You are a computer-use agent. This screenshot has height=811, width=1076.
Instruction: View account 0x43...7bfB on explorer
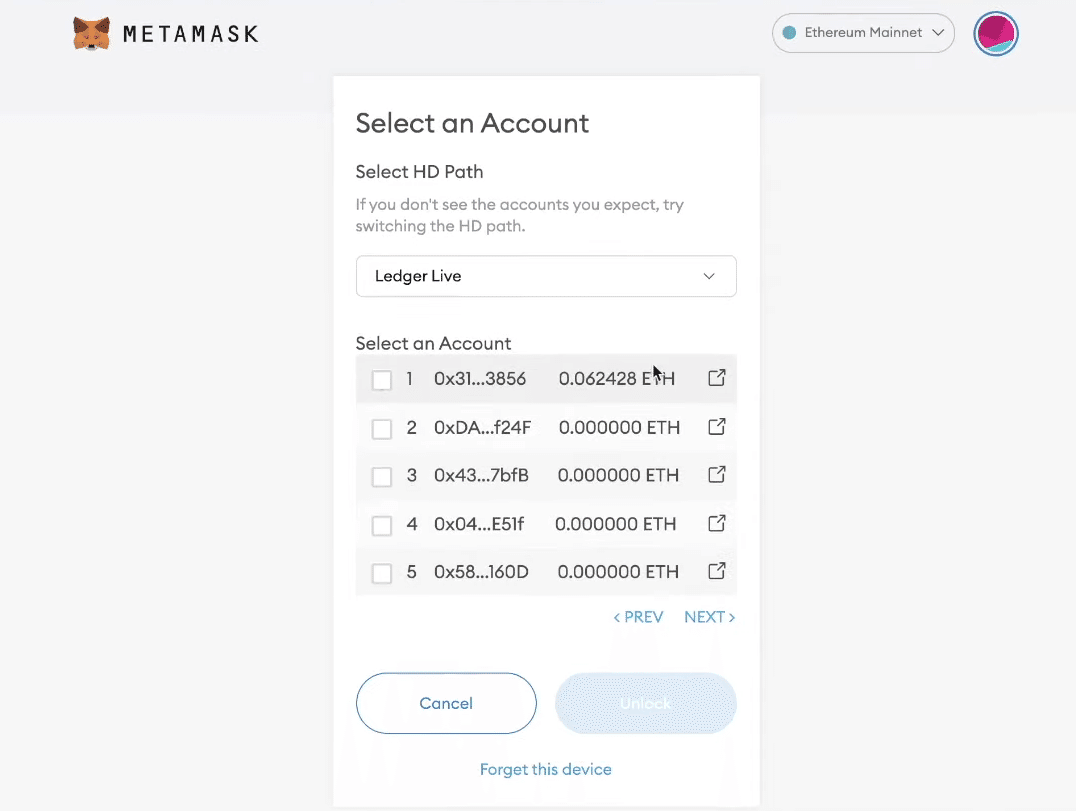pyautogui.click(x=716, y=475)
